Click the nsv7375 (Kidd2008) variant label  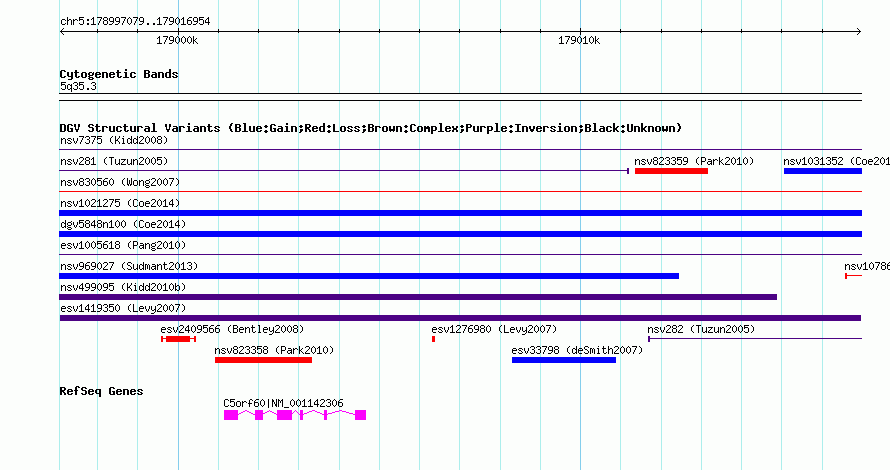point(114,140)
